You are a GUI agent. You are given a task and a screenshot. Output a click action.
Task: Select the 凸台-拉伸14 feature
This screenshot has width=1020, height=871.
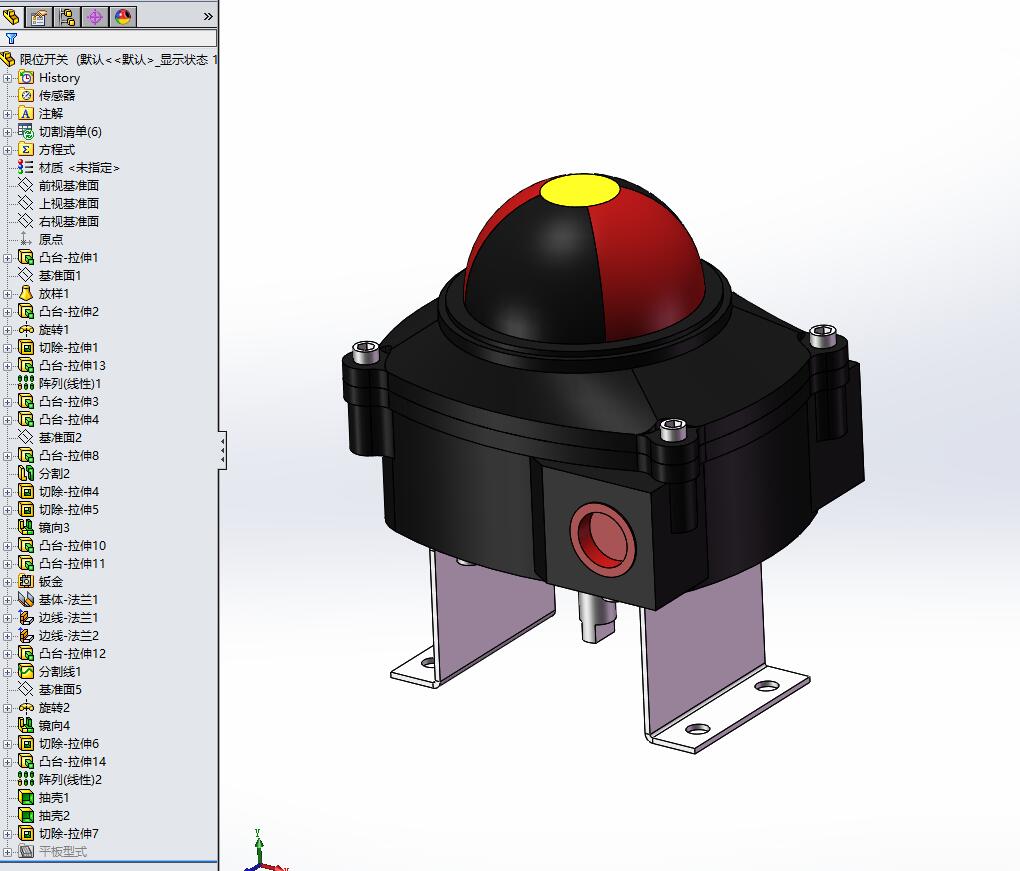[x=62, y=762]
